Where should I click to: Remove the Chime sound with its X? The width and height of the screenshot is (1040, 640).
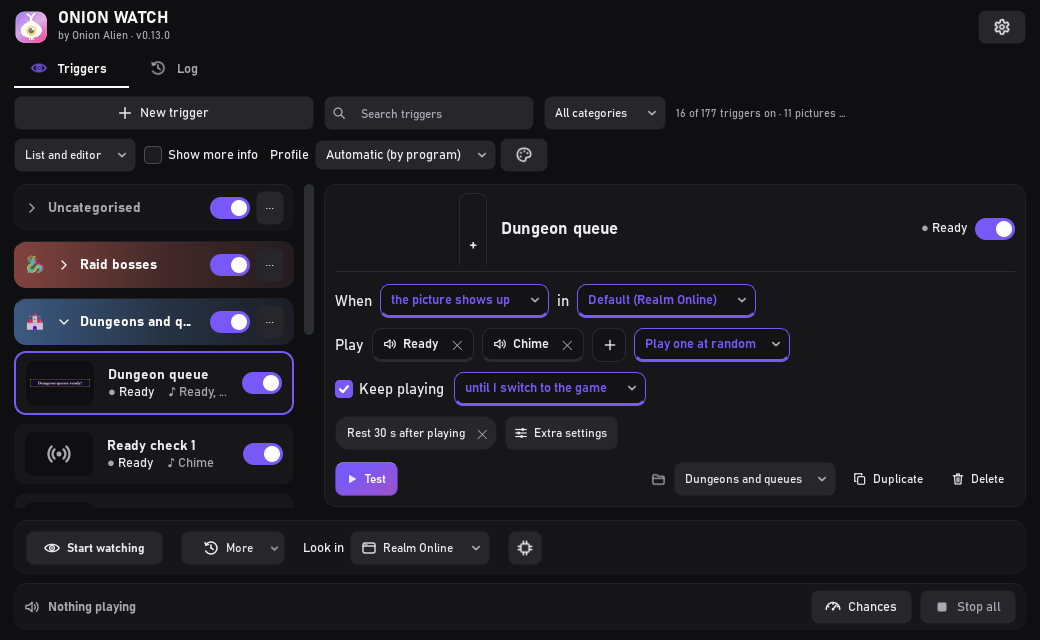(x=567, y=345)
